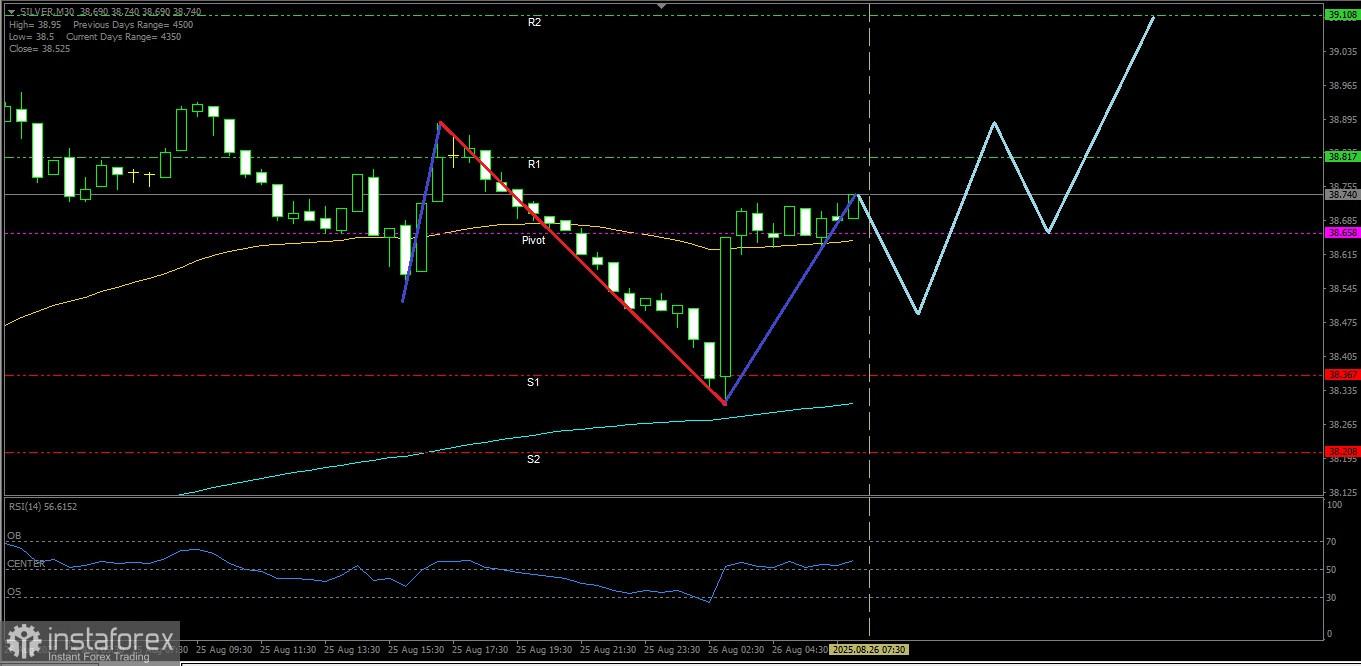
Task: Click the CENTER level label in RSI
Action: click(26, 564)
